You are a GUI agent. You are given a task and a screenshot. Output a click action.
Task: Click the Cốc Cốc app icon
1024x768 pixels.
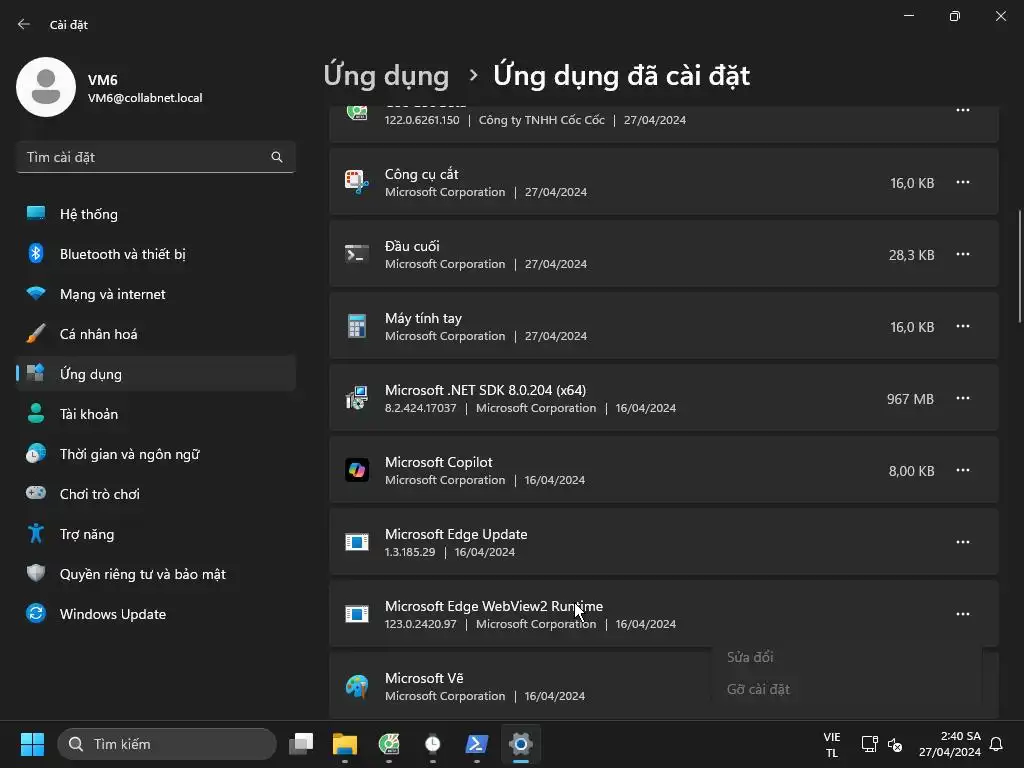click(357, 113)
